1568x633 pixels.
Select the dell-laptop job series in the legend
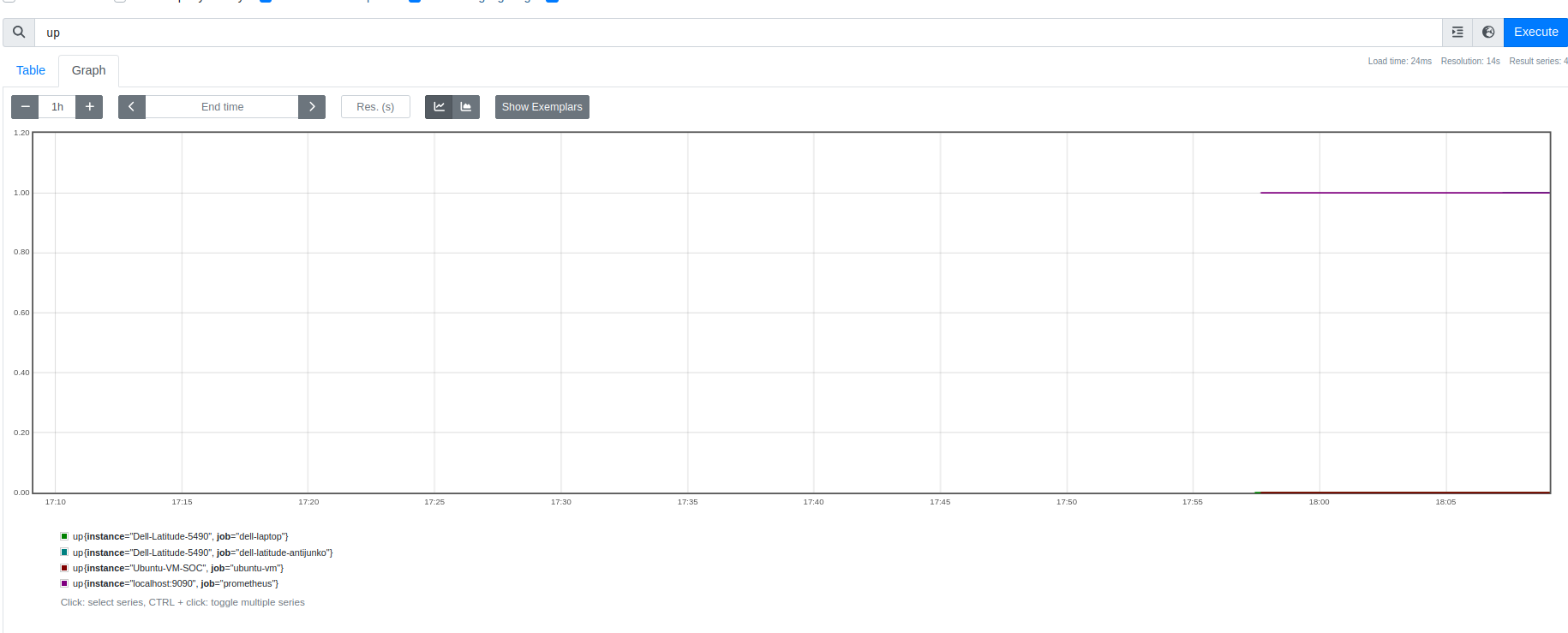pos(180,537)
